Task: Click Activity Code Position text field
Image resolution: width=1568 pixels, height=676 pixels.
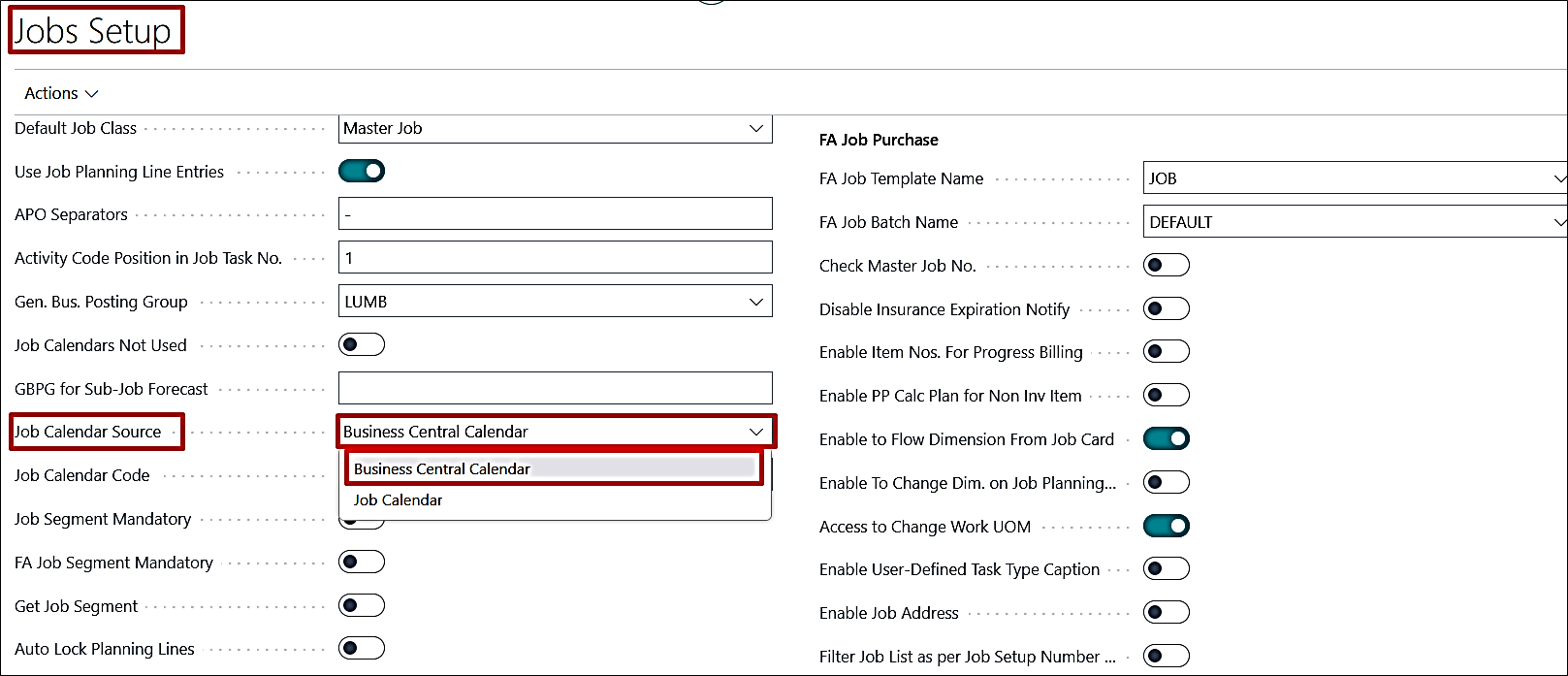Action: click(x=555, y=258)
